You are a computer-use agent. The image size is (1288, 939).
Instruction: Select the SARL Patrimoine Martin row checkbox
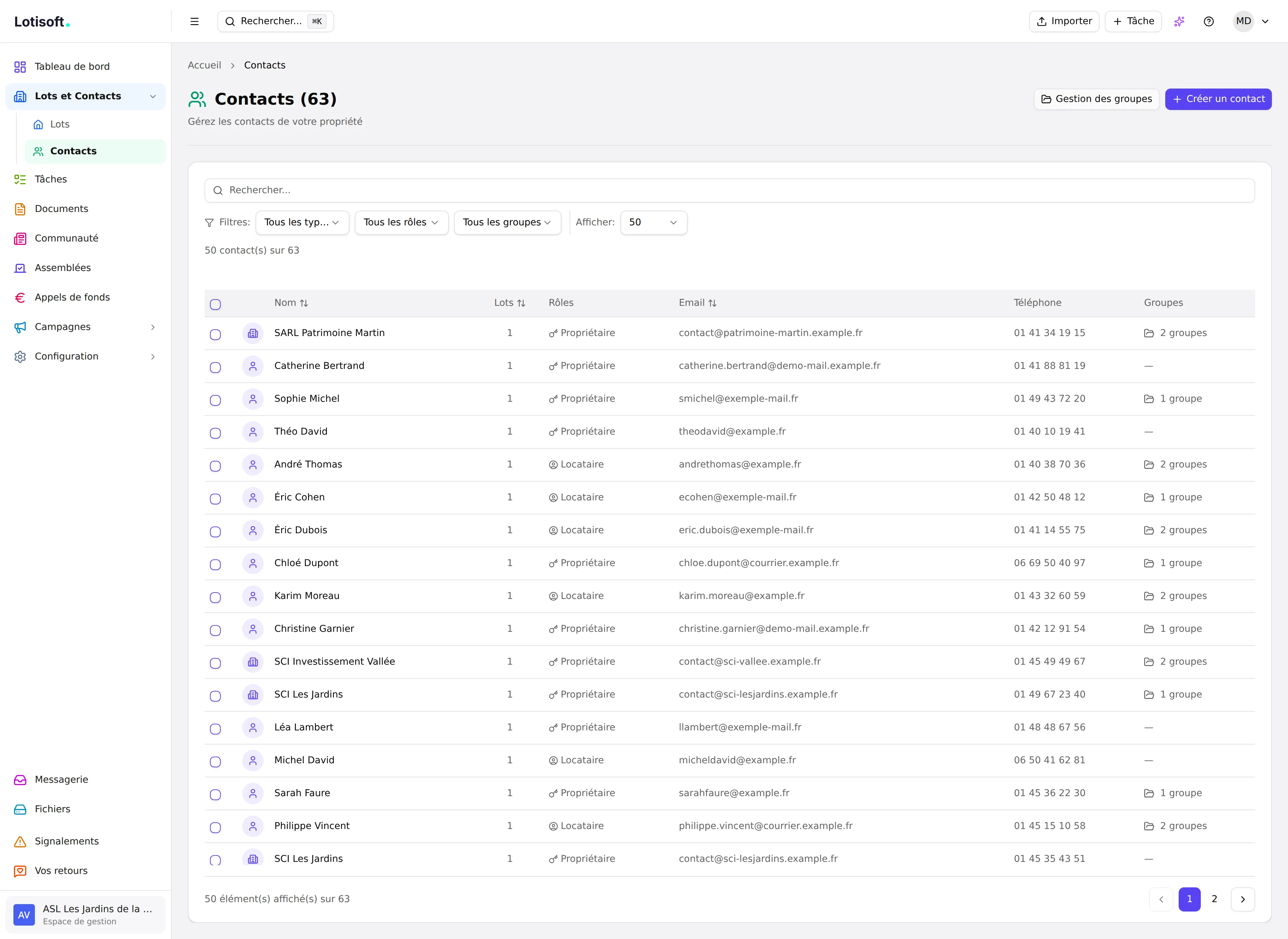(215, 335)
